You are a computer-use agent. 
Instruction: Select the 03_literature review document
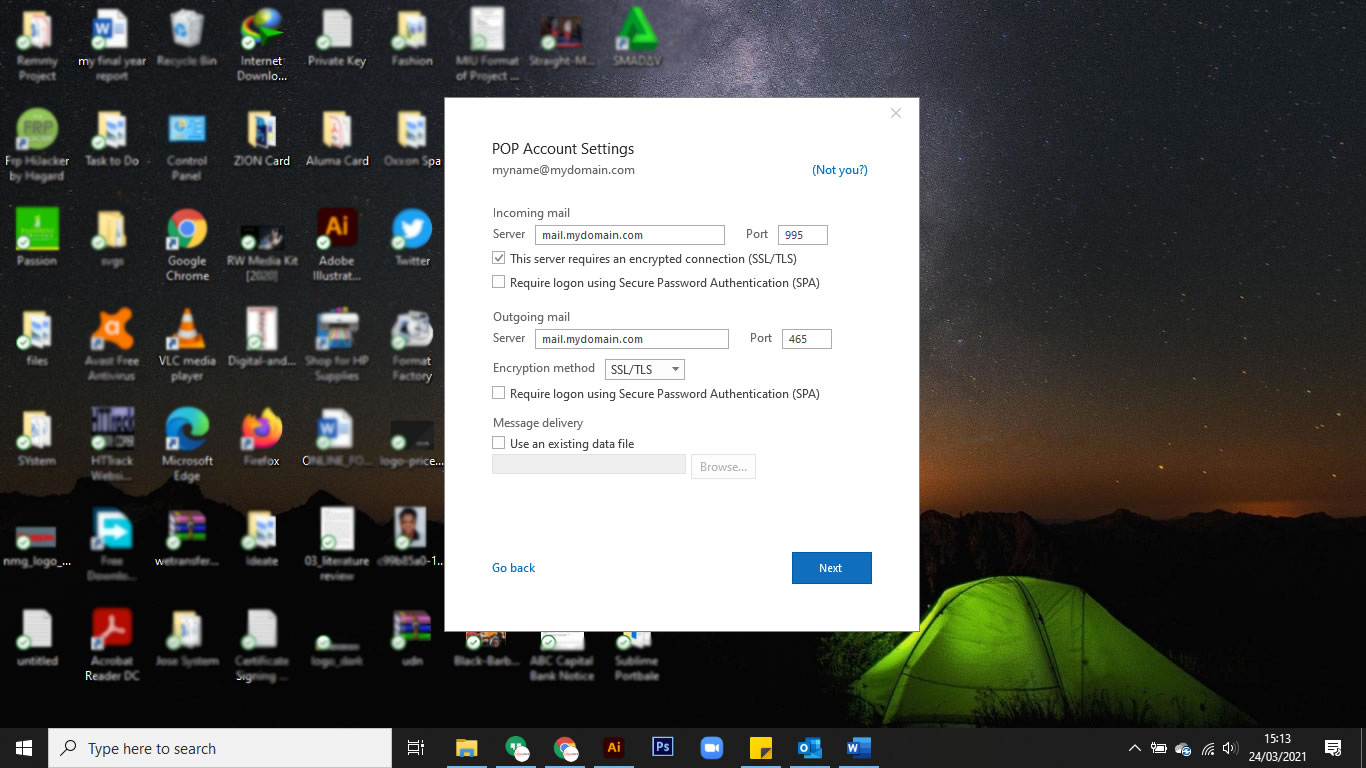click(x=337, y=545)
